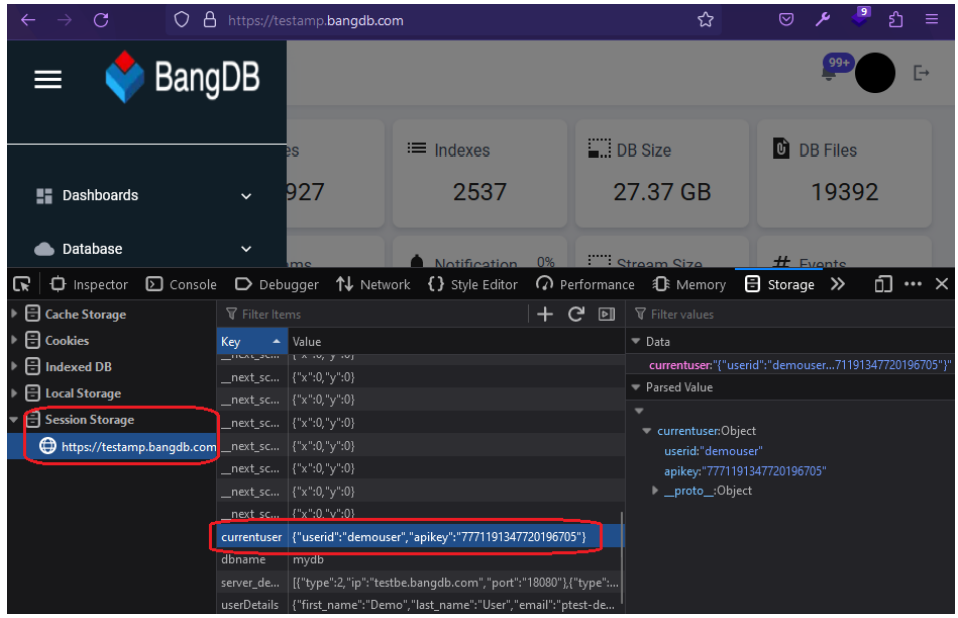Select https://testamp.bangdb.com under Session Storage
The width and height of the screenshot is (958, 618).
pos(139,447)
